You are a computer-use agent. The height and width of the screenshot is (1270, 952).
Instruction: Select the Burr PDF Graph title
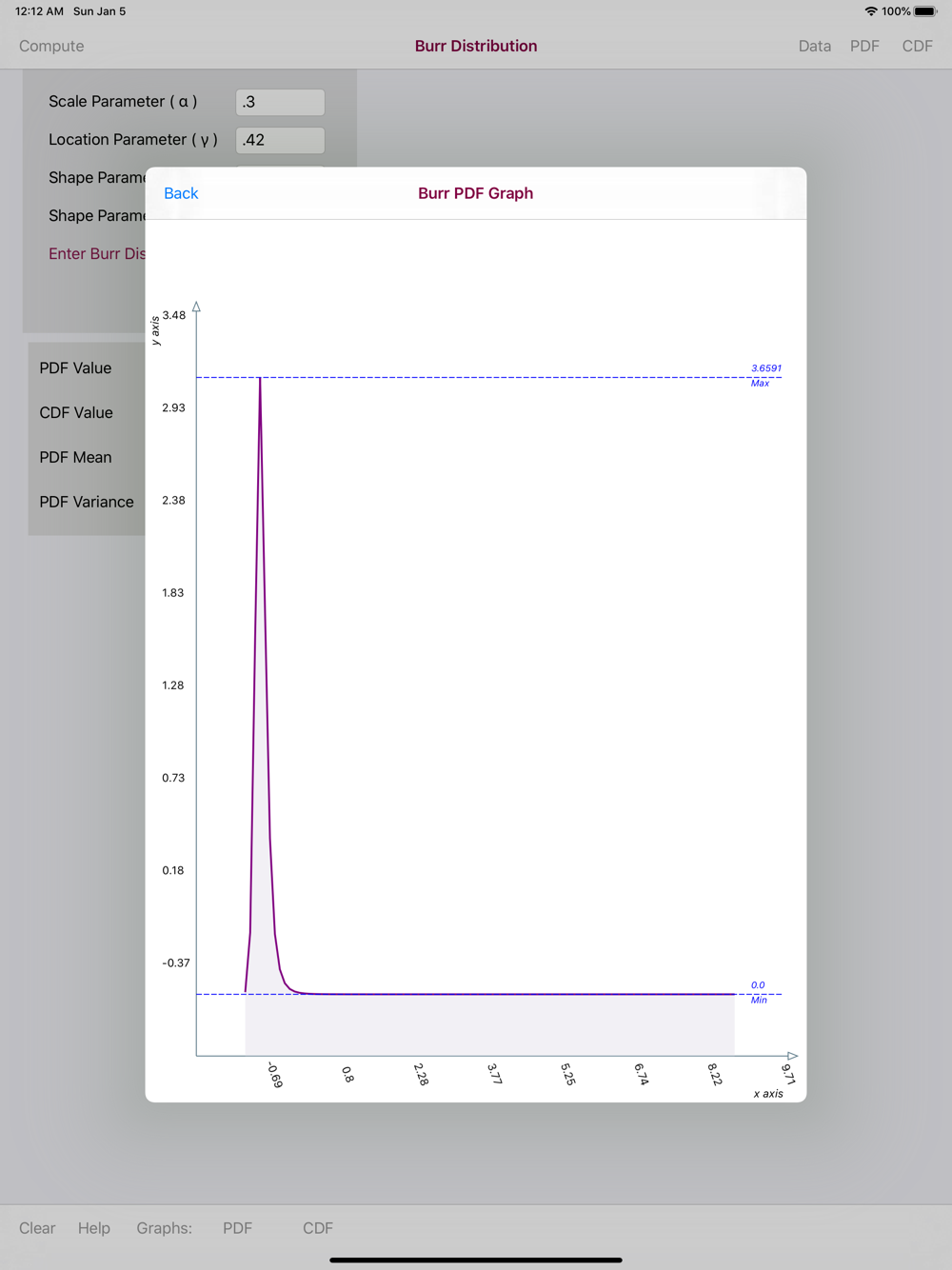[476, 193]
